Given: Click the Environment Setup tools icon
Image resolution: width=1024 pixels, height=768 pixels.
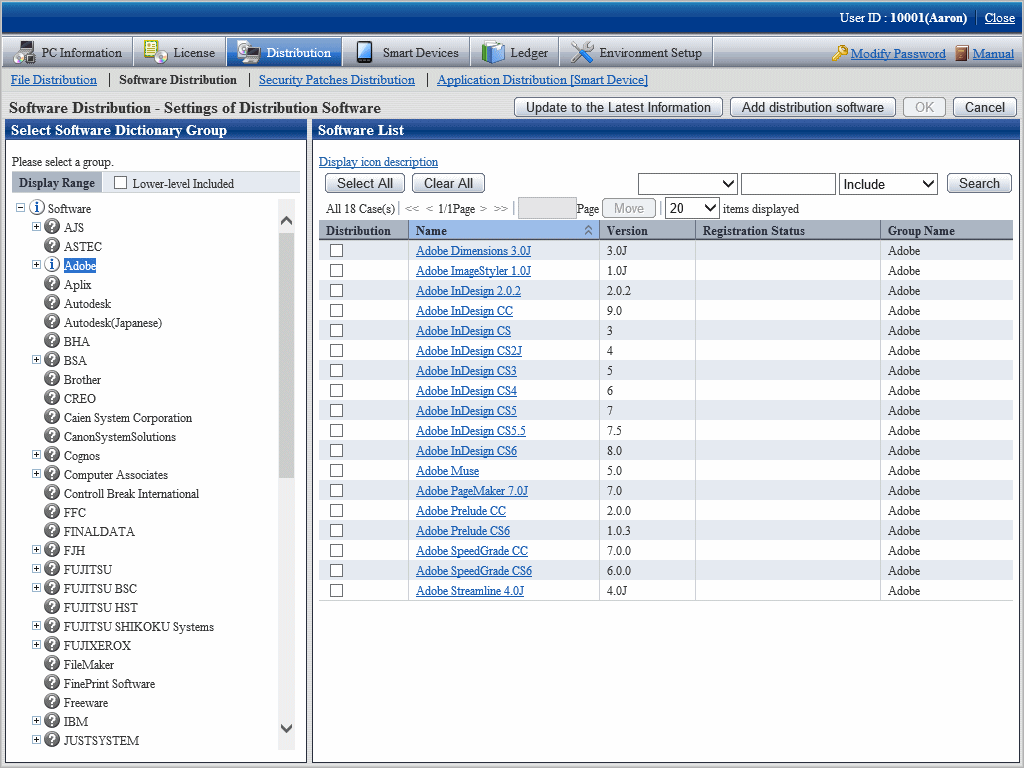Looking at the screenshot, I should point(581,52).
